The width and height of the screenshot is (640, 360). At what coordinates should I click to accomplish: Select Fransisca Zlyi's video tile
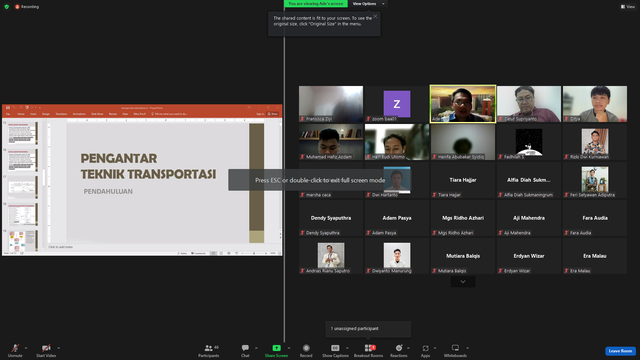(x=331, y=104)
